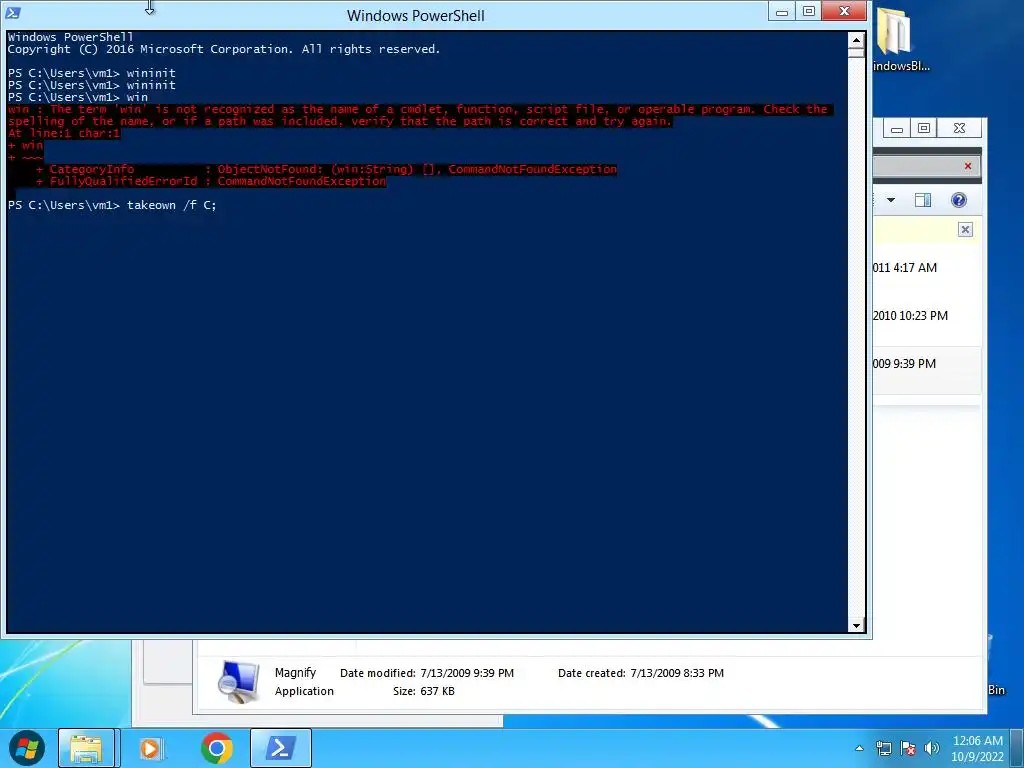This screenshot has height=768, width=1024.
Task: Click the Show desktop button
Action: click(1018, 748)
